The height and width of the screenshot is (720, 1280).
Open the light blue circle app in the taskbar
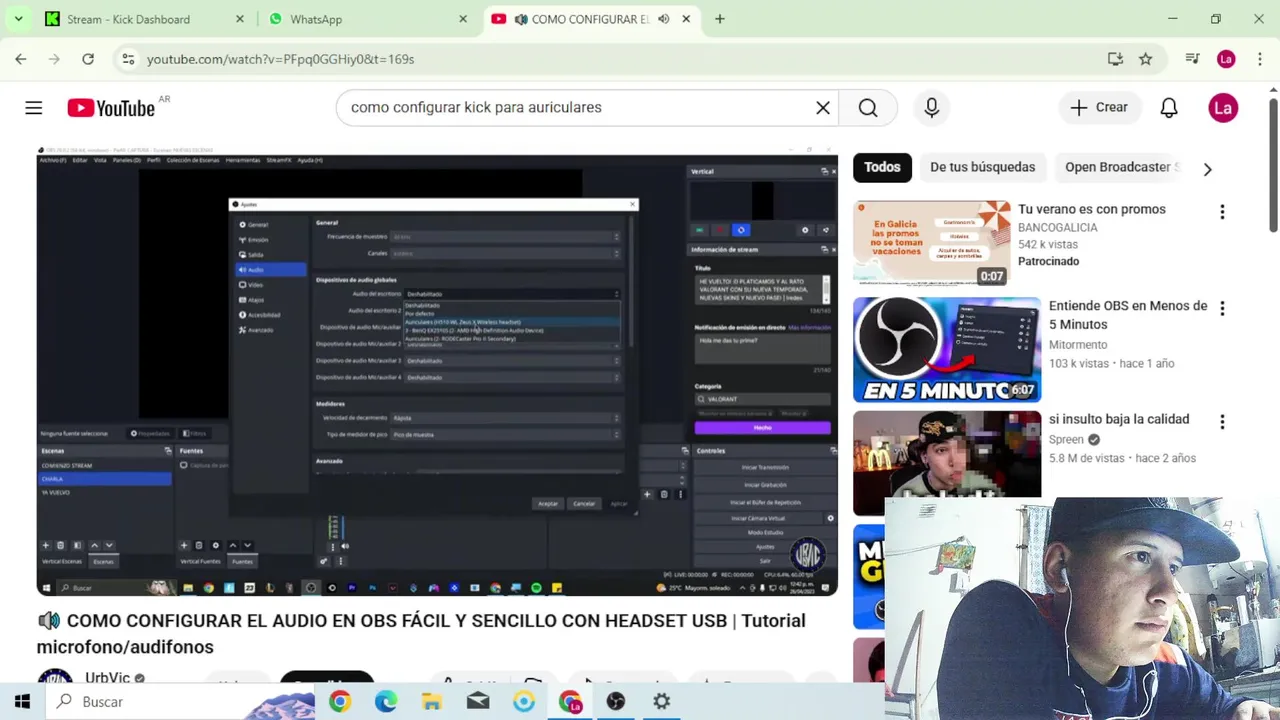[524, 702]
